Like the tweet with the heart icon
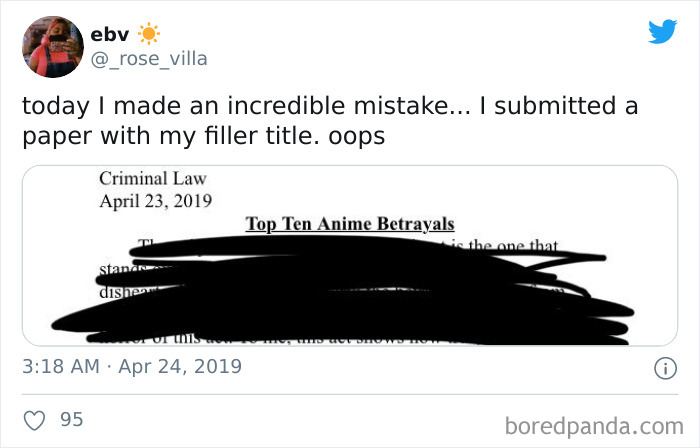Image resolution: width=700 pixels, height=448 pixels. click(x=37, y=419)
